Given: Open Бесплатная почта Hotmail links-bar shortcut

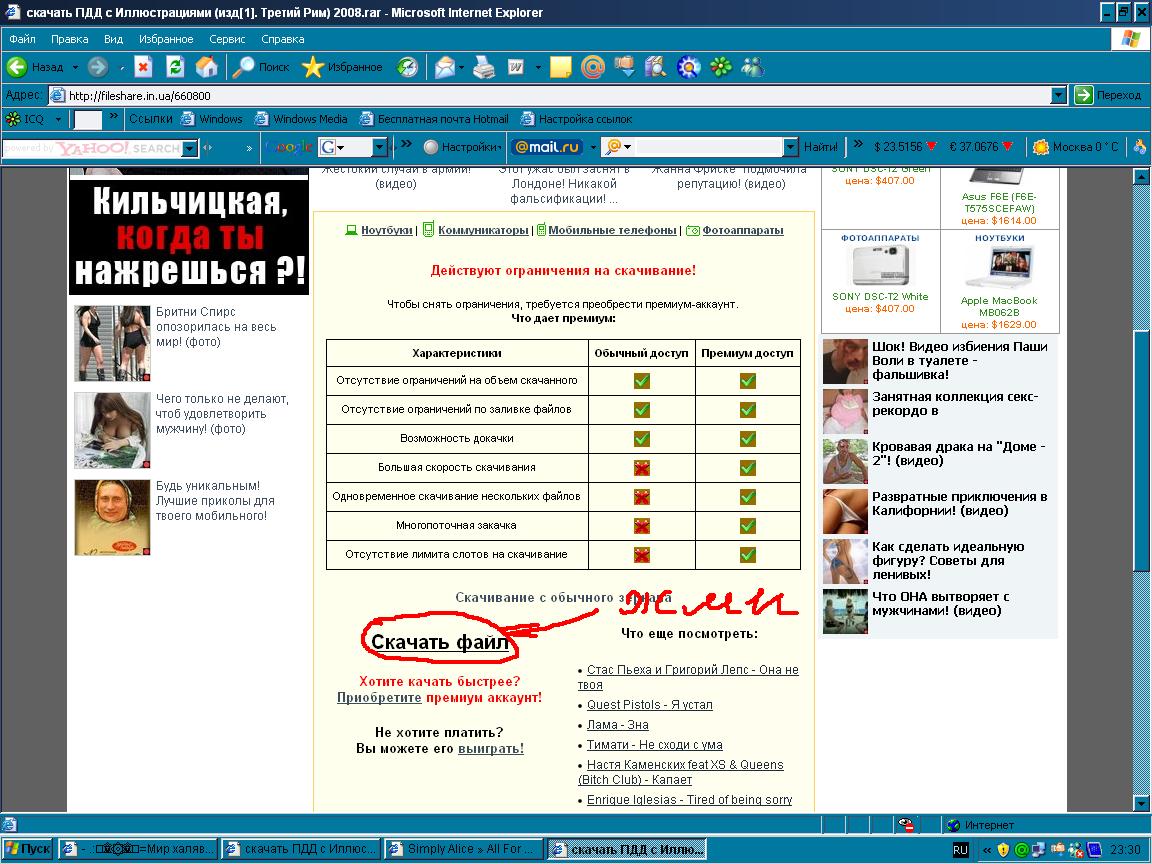Looking at the screenshot, I should pos(435,119).
